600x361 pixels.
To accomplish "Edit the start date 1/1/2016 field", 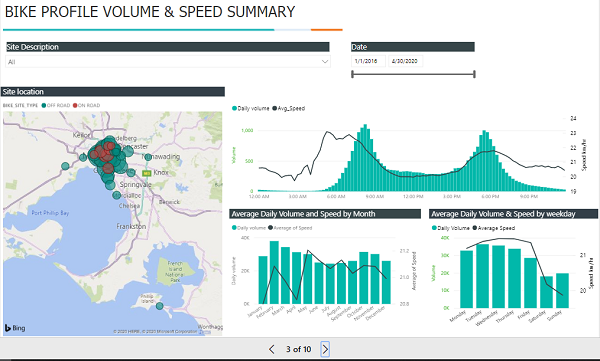I will point(368,61).
